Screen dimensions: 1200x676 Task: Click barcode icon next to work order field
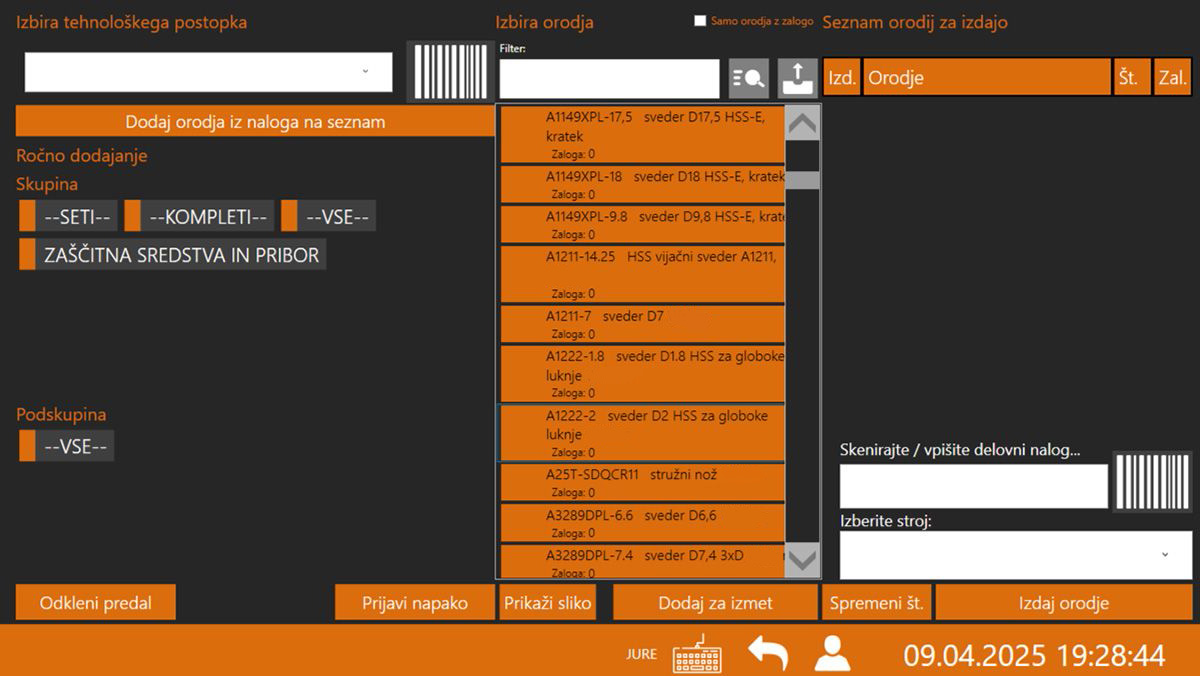tap(1152, 484)
